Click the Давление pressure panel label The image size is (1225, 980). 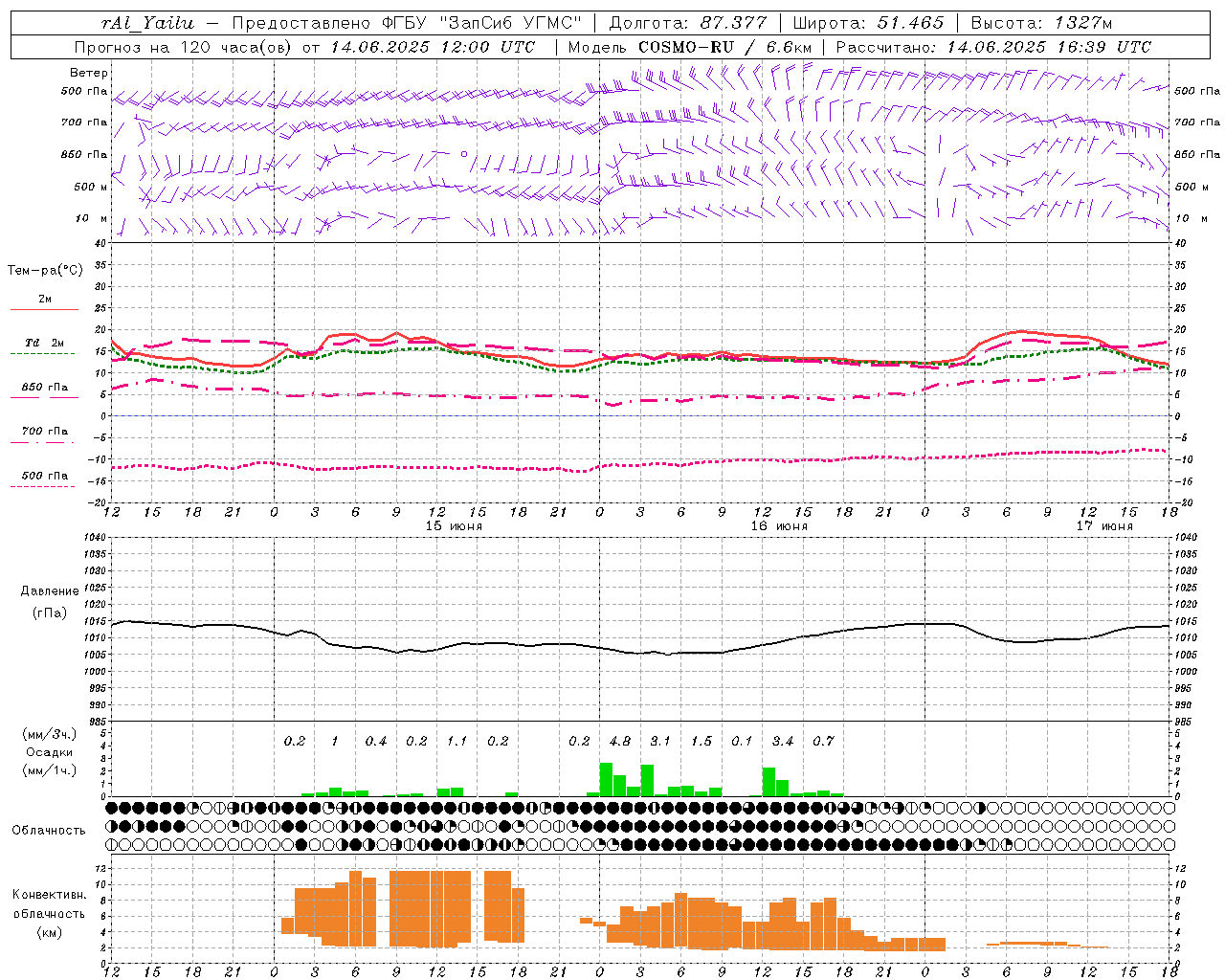50,591
